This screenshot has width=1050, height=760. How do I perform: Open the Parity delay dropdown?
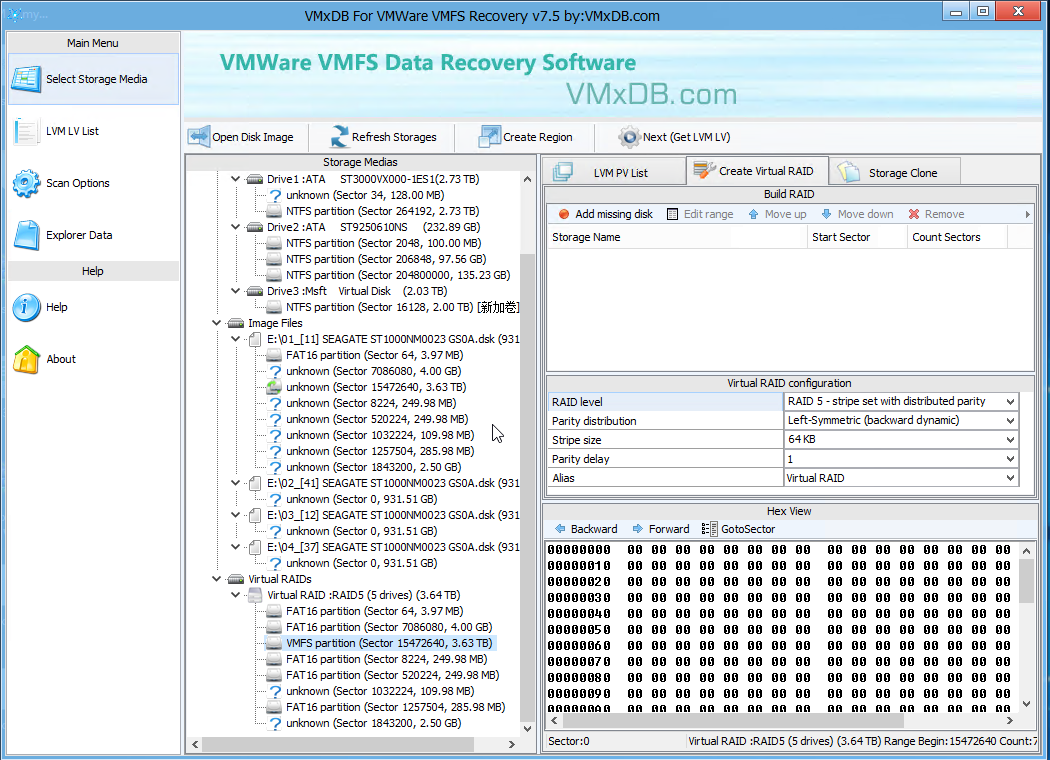1010,459
